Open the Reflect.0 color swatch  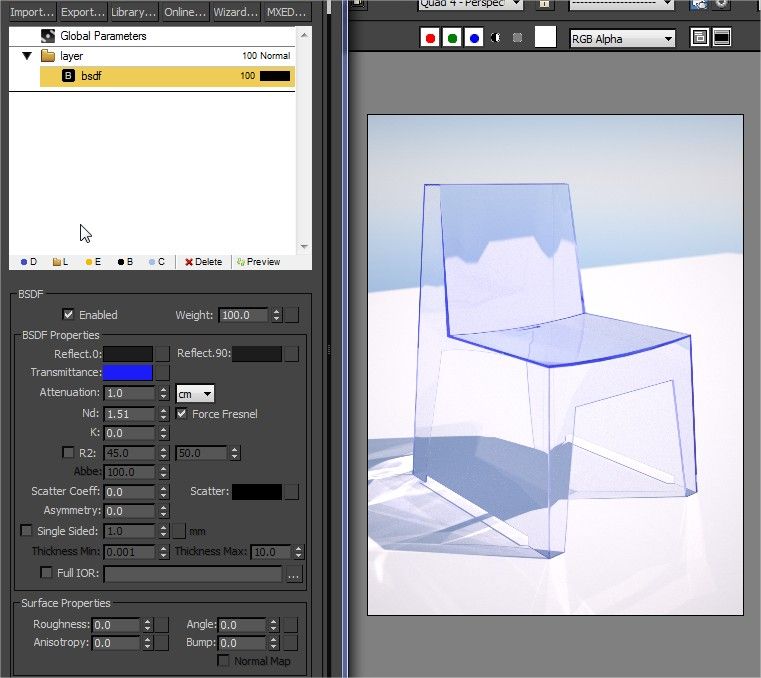click(x=128, y=354)
